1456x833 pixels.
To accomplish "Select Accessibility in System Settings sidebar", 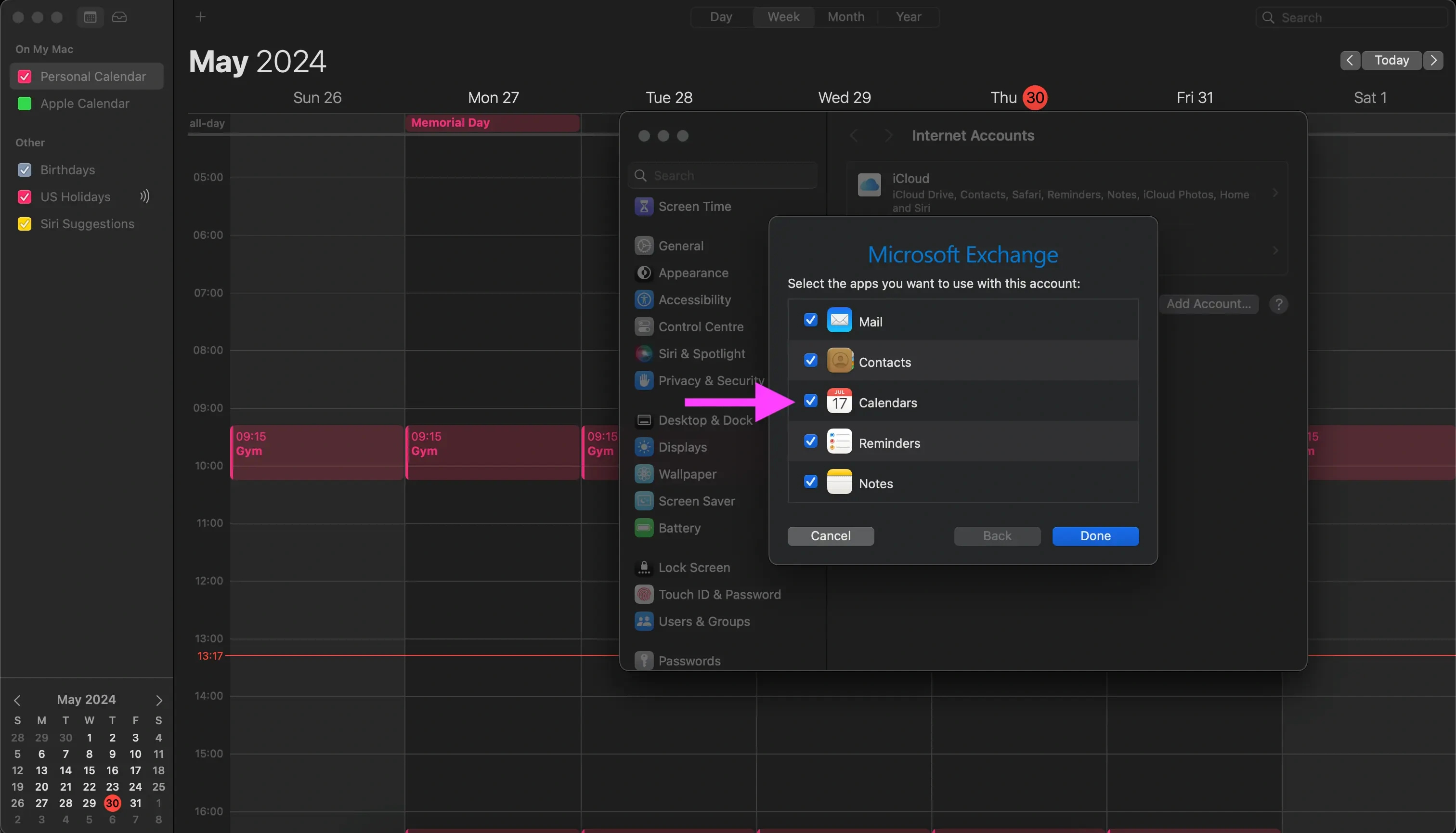I will pyautogui.click(x=694, y=300).
